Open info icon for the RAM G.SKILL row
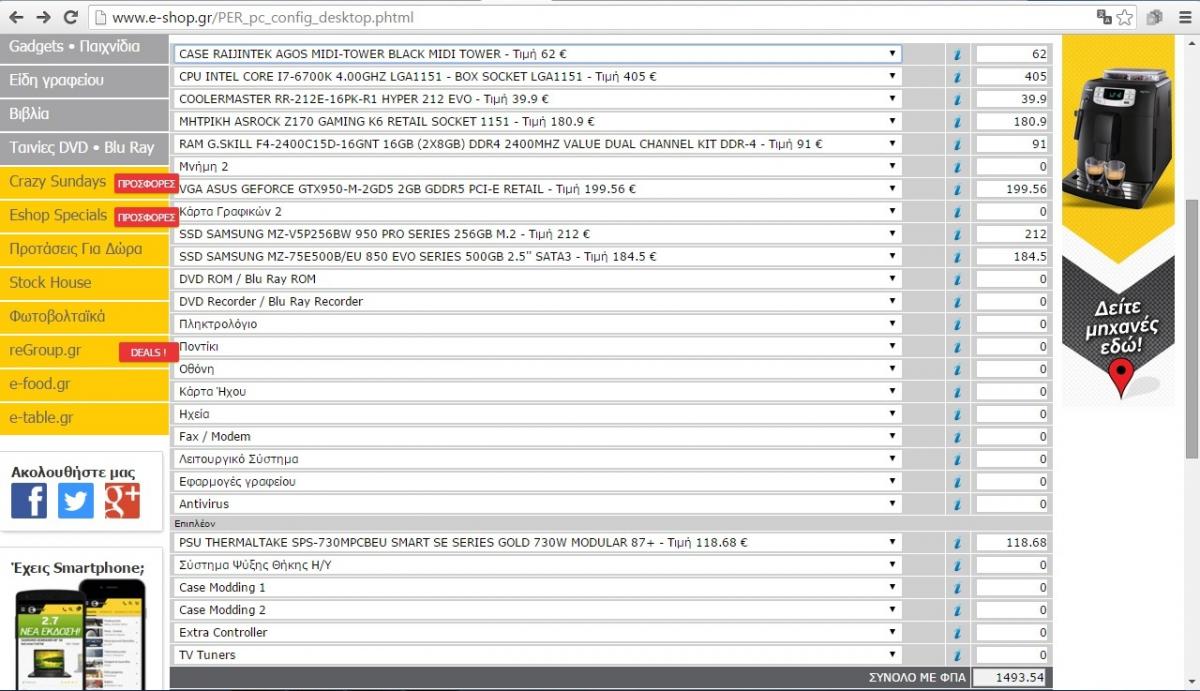 957,144
